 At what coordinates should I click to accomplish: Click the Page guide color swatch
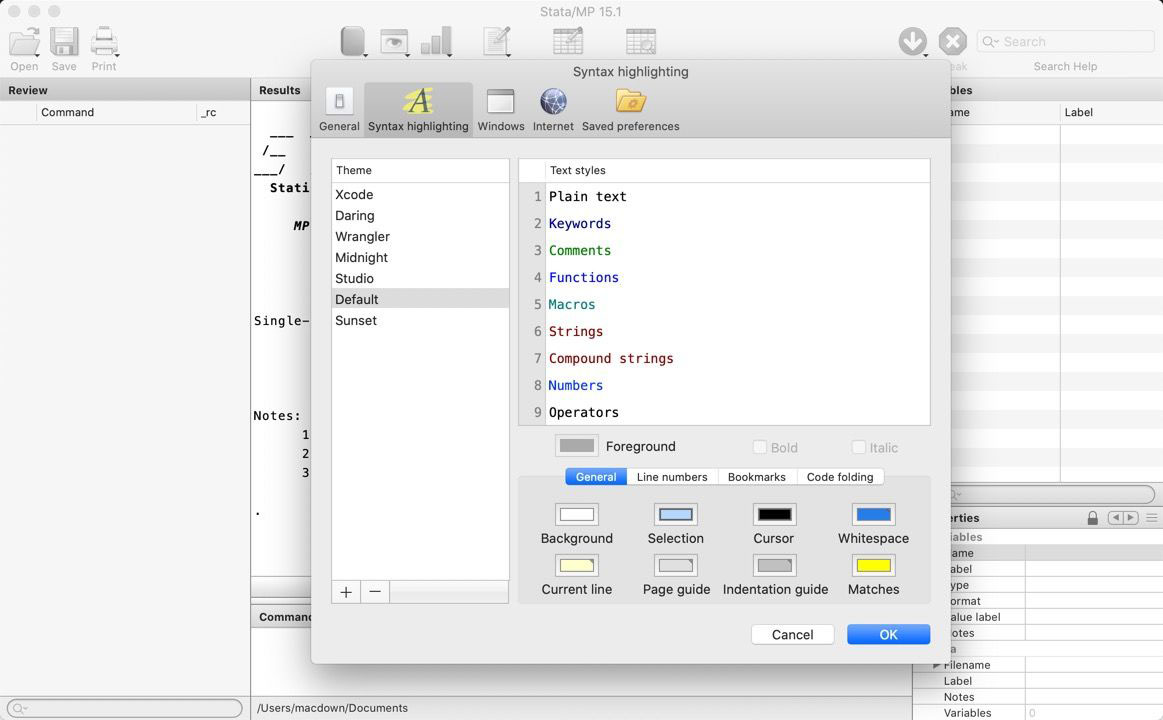point(676,566)
